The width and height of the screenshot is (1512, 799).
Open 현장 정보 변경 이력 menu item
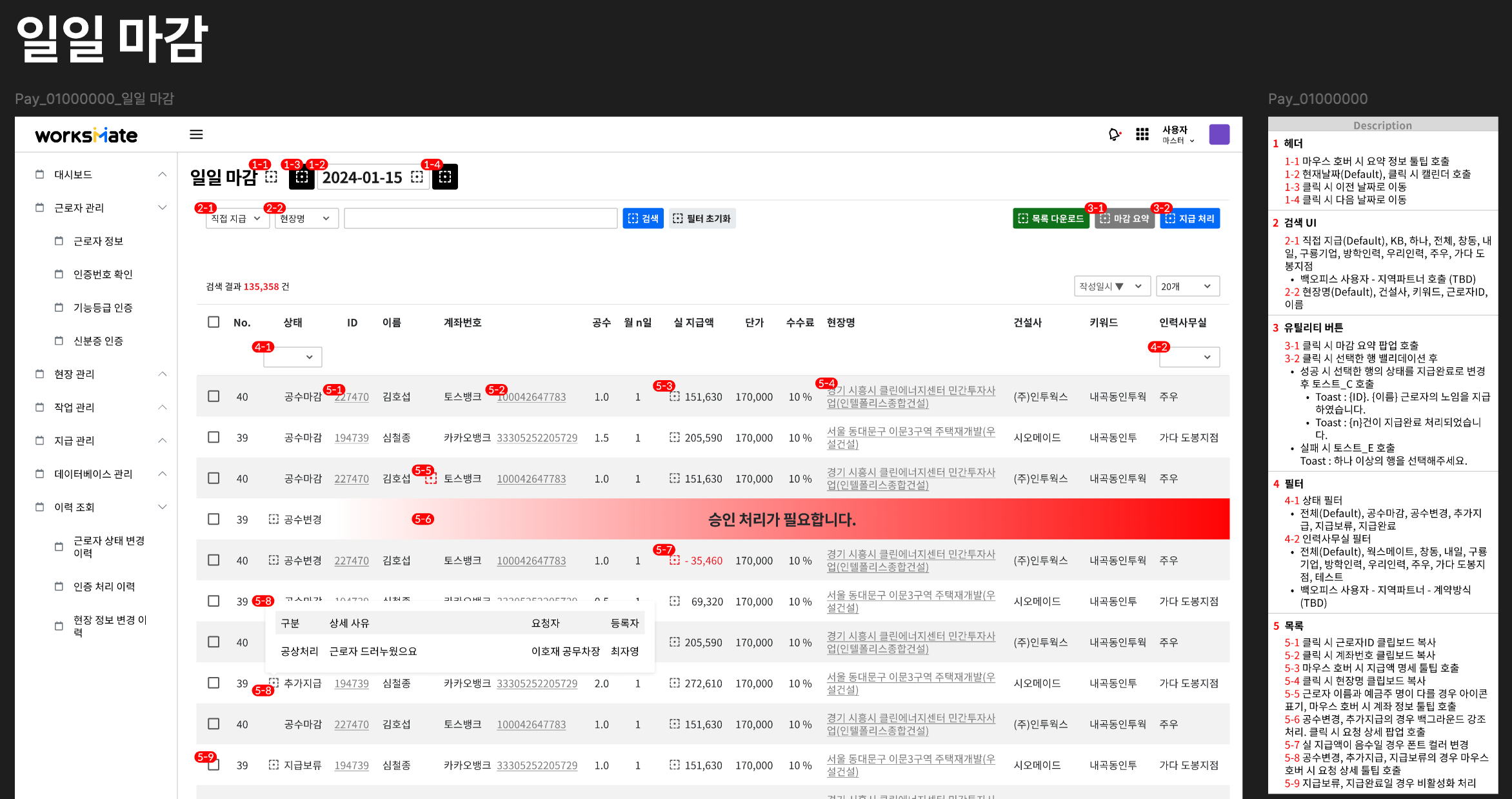pos(110,626)
